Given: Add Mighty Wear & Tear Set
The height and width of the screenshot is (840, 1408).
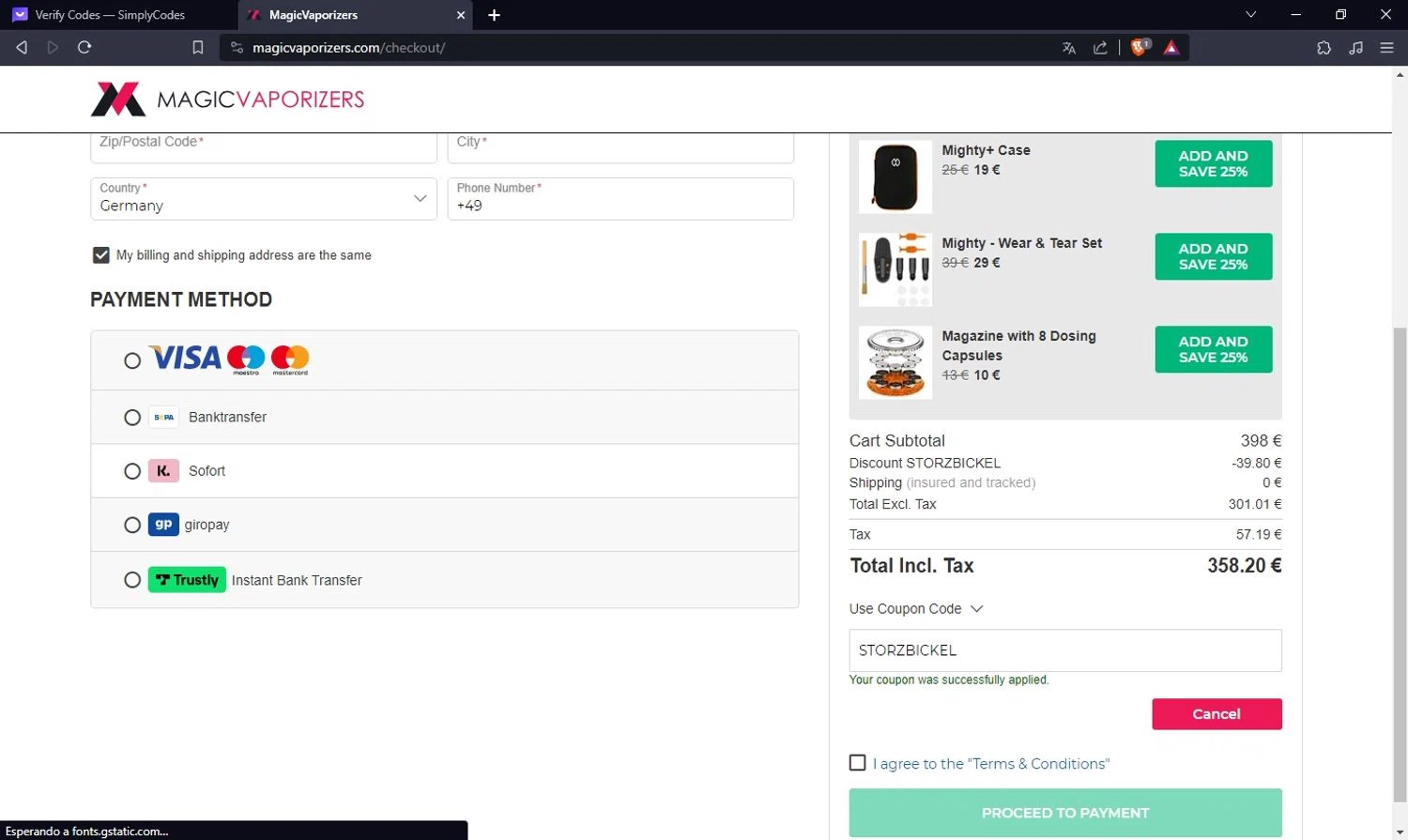Looking at the screenshot, I should click(x=1214, y=256).
